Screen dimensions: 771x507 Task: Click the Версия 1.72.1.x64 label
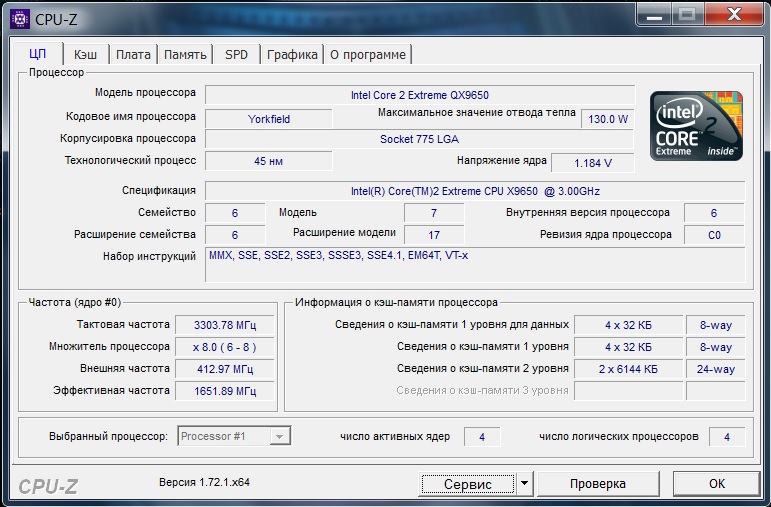click(x=205, y=482)
